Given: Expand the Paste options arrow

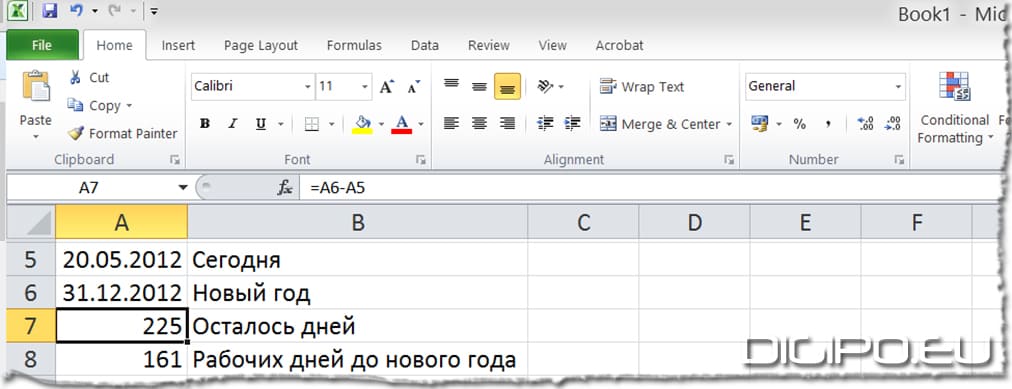Looking at the screenshot, I should coord(35,136).
